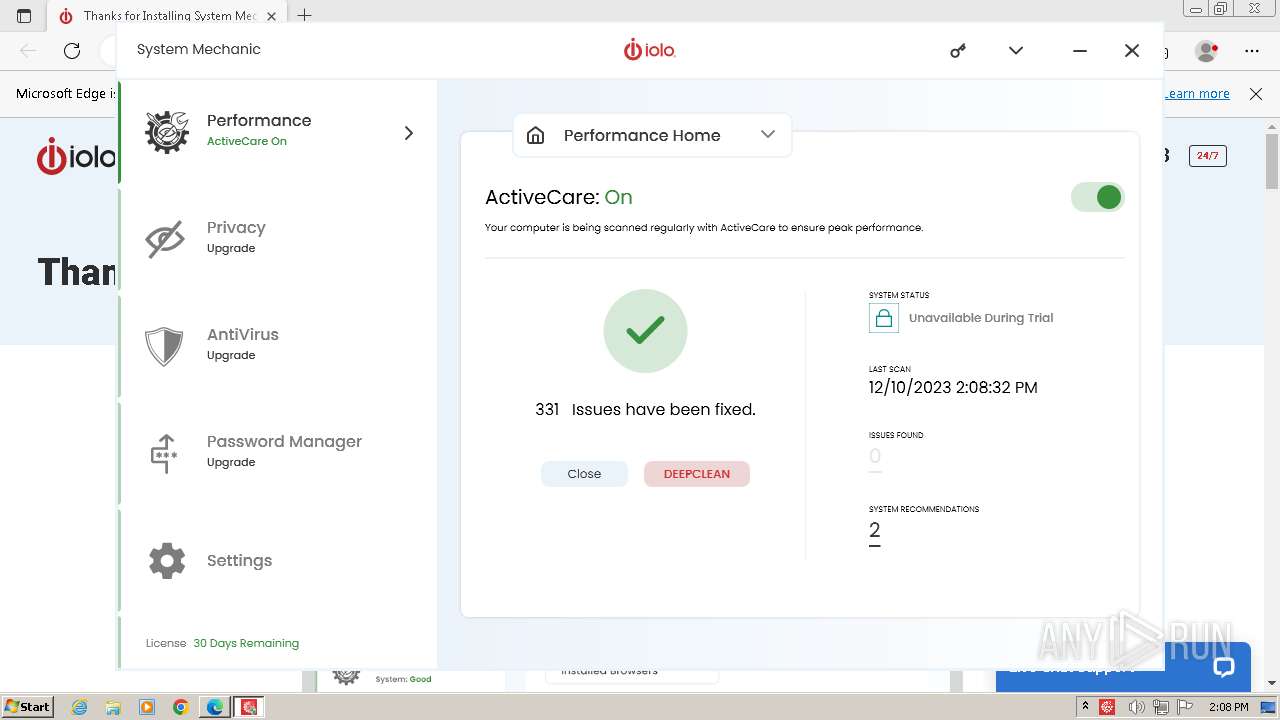Click the green checkmark status circle
Viewport: 1280px width, 720px height.
[645, 331]
